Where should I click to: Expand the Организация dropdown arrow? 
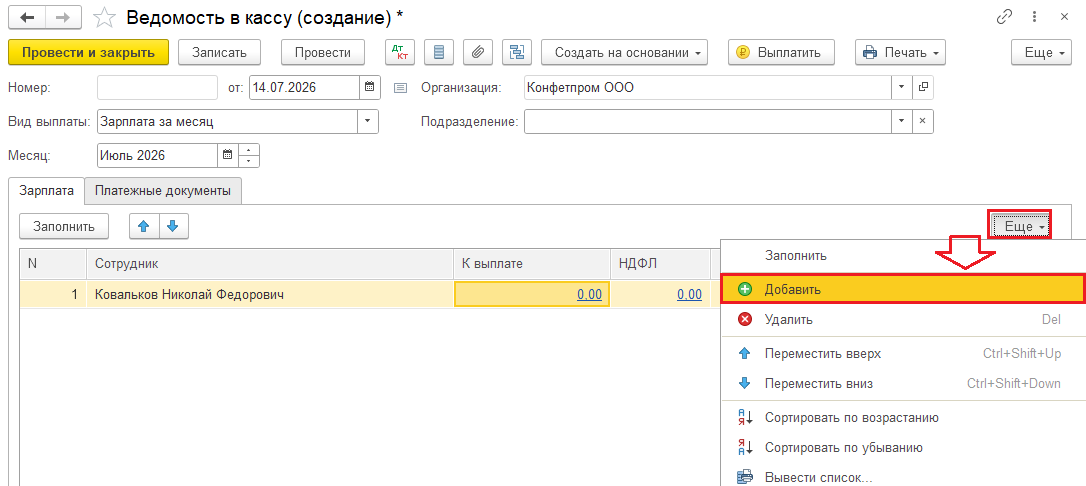pyautogui.click(x=901, y=87)
